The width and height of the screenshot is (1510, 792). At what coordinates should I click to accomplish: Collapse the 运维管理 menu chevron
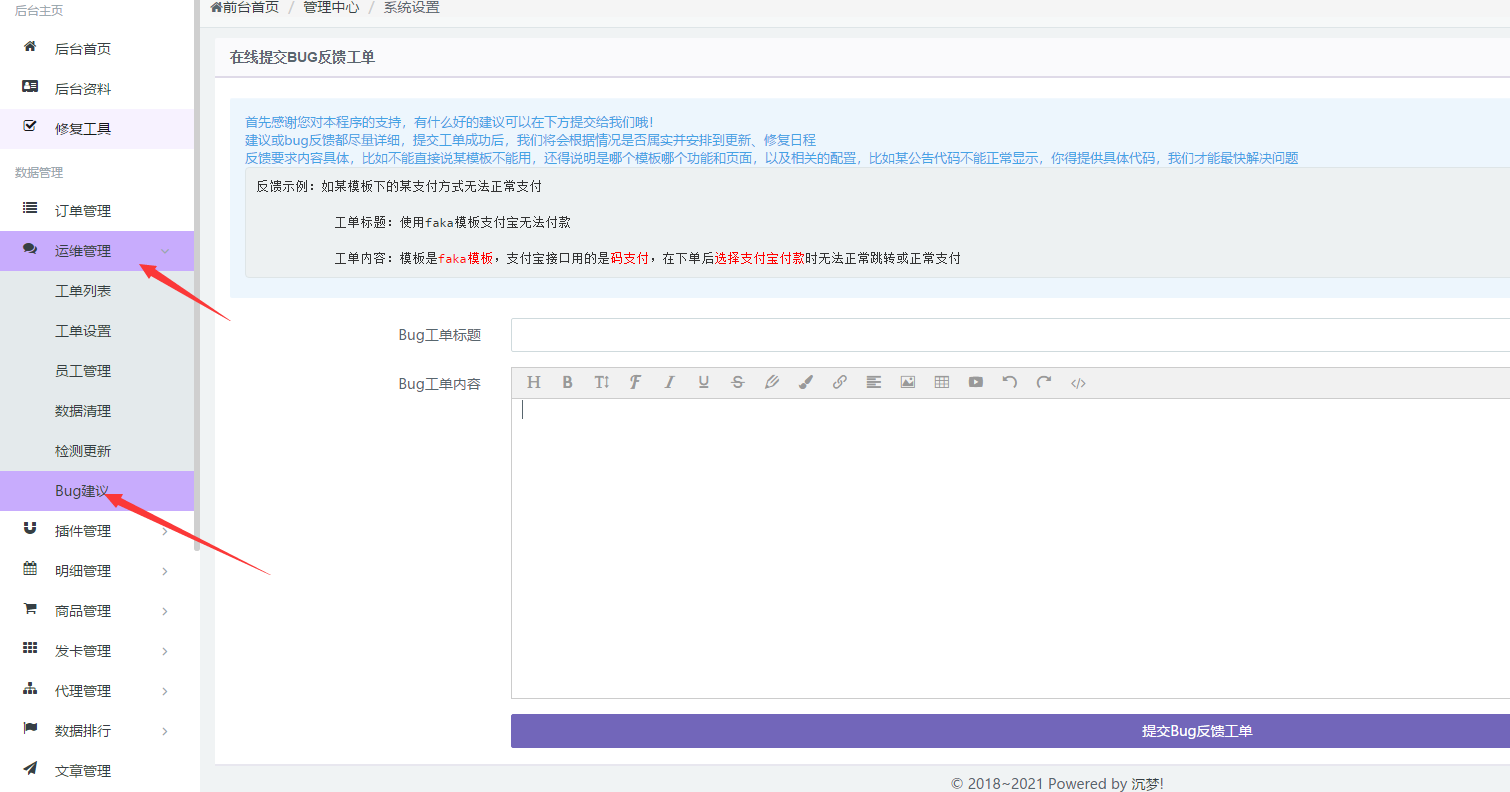[x=165, y=251]
